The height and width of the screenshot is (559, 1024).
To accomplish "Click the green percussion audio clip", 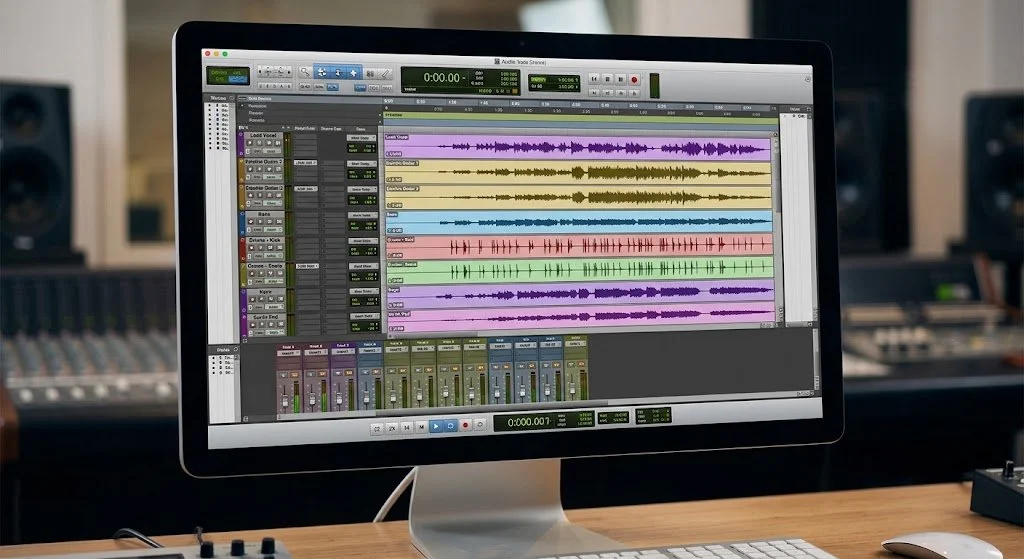I will tap(580, 269).
